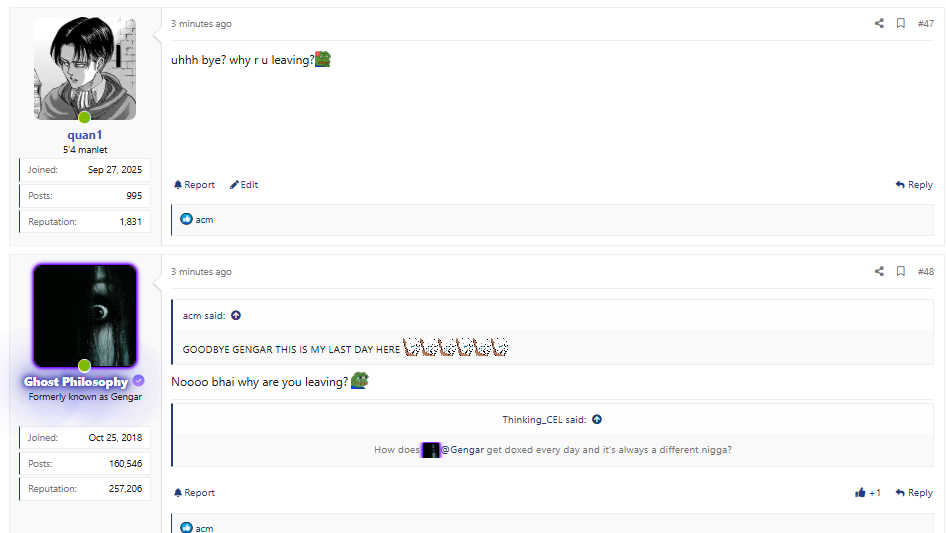Image resolution: width=946 pixels, height=533 pixels.
Task: Share post #47 via share icon
Action: [879, 24]
